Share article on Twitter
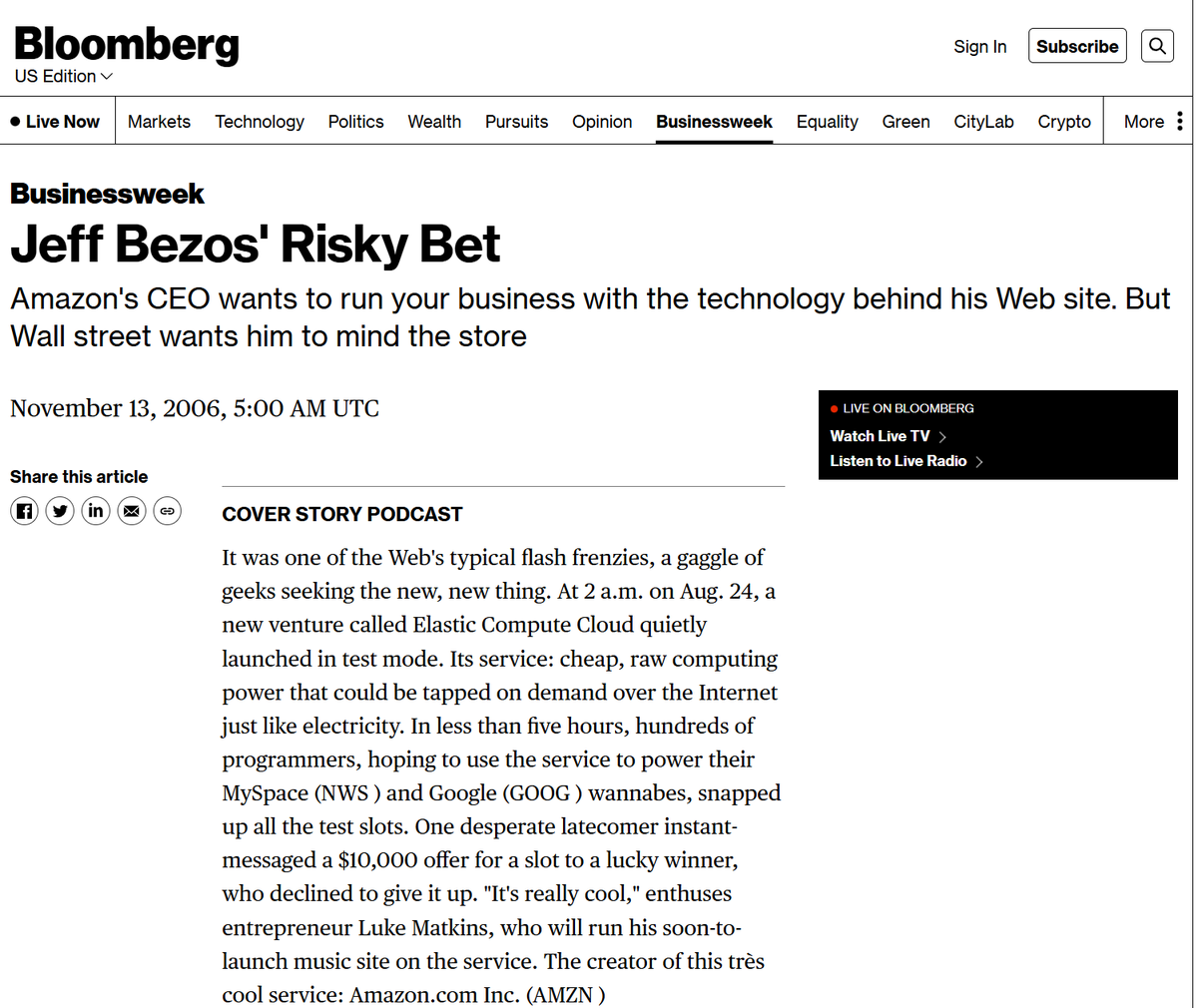 point(60,511)
